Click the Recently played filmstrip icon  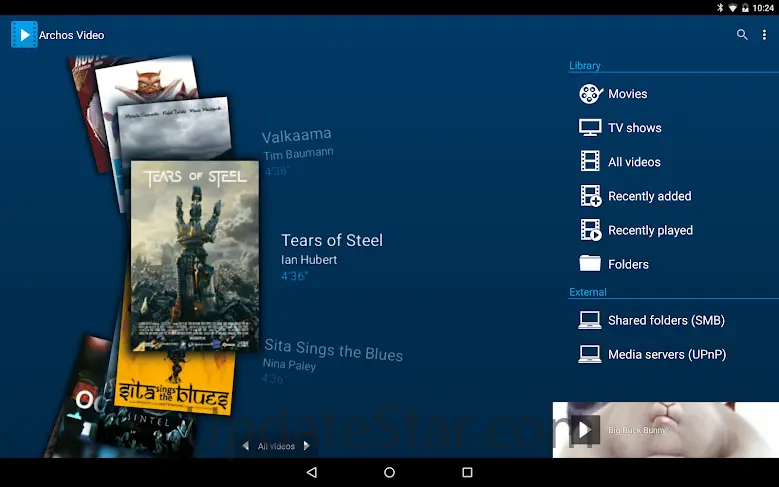click(x=591, y=230)
